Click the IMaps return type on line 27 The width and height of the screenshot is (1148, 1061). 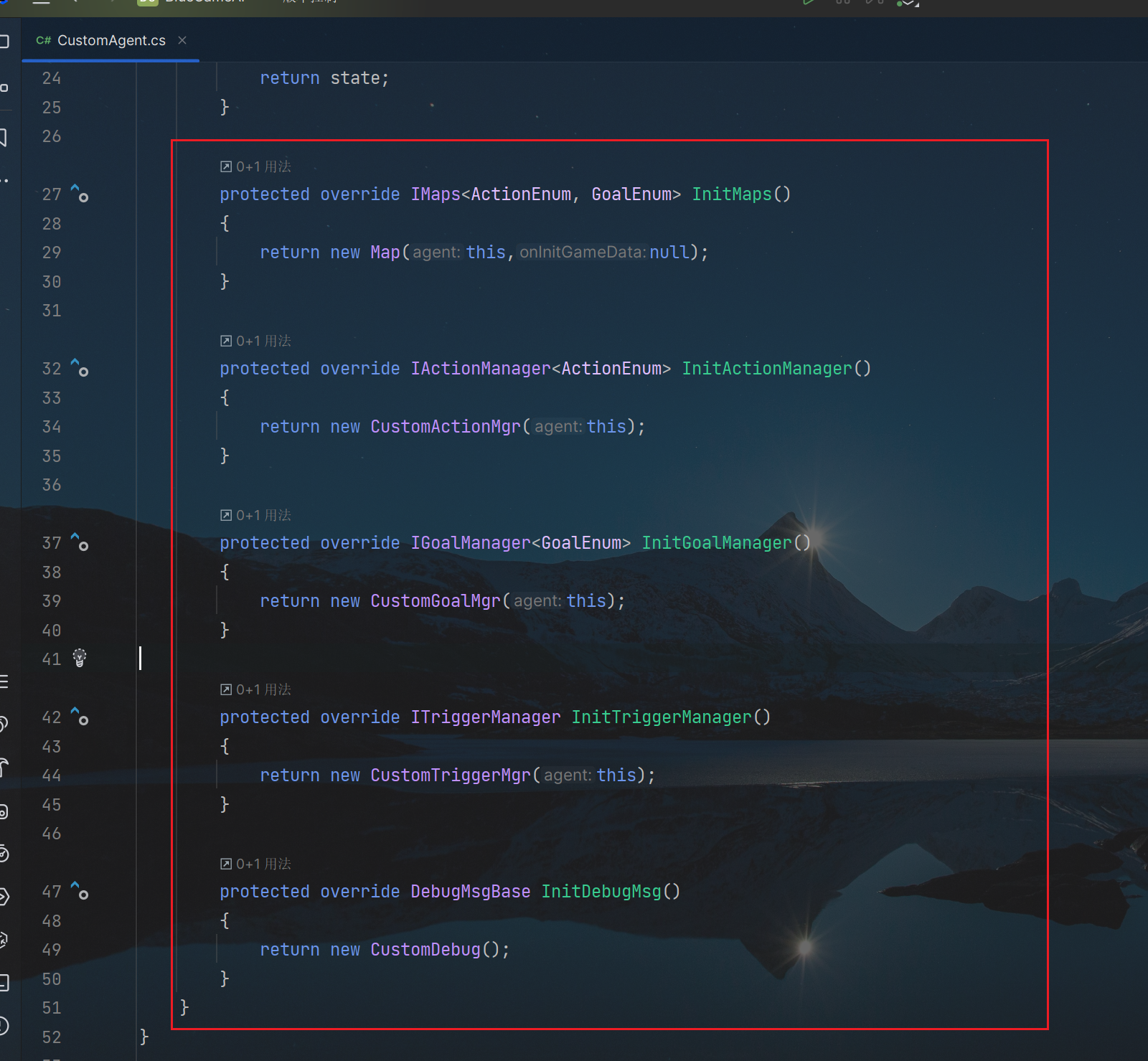coord(435,194)
